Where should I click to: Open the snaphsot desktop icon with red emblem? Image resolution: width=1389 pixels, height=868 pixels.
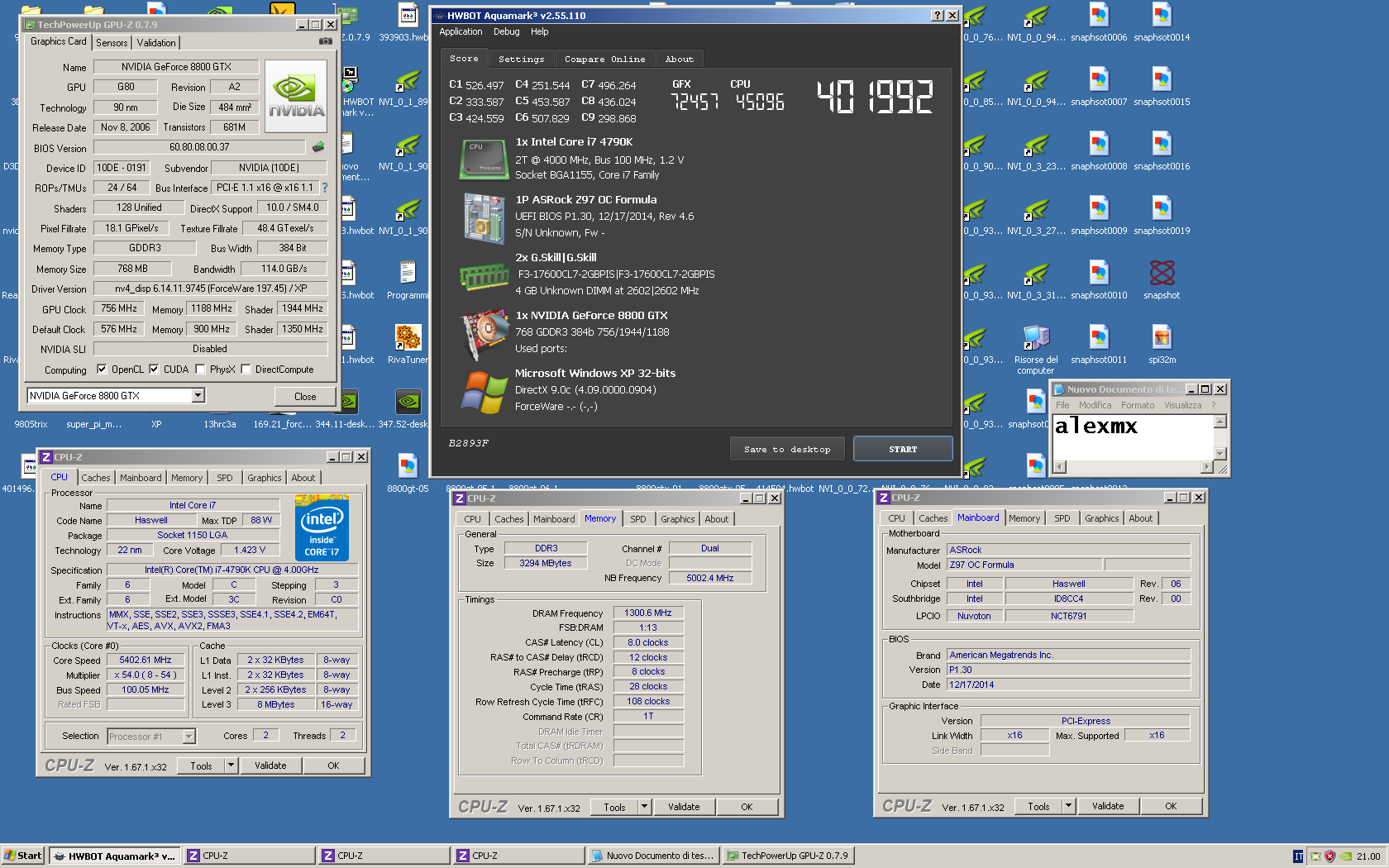coord(1162,280)
